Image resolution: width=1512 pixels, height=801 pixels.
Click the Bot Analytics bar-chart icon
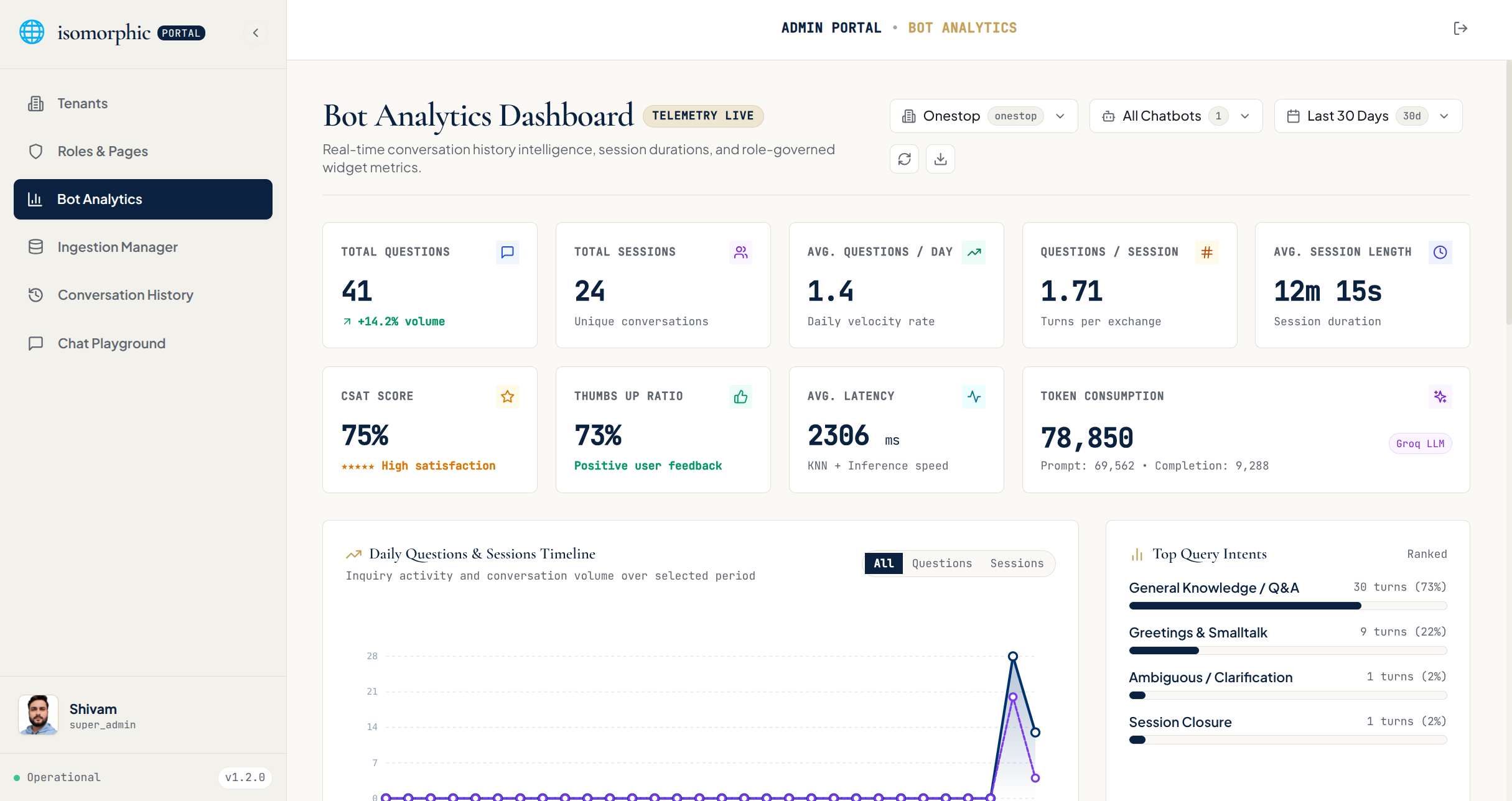point(35,199)
